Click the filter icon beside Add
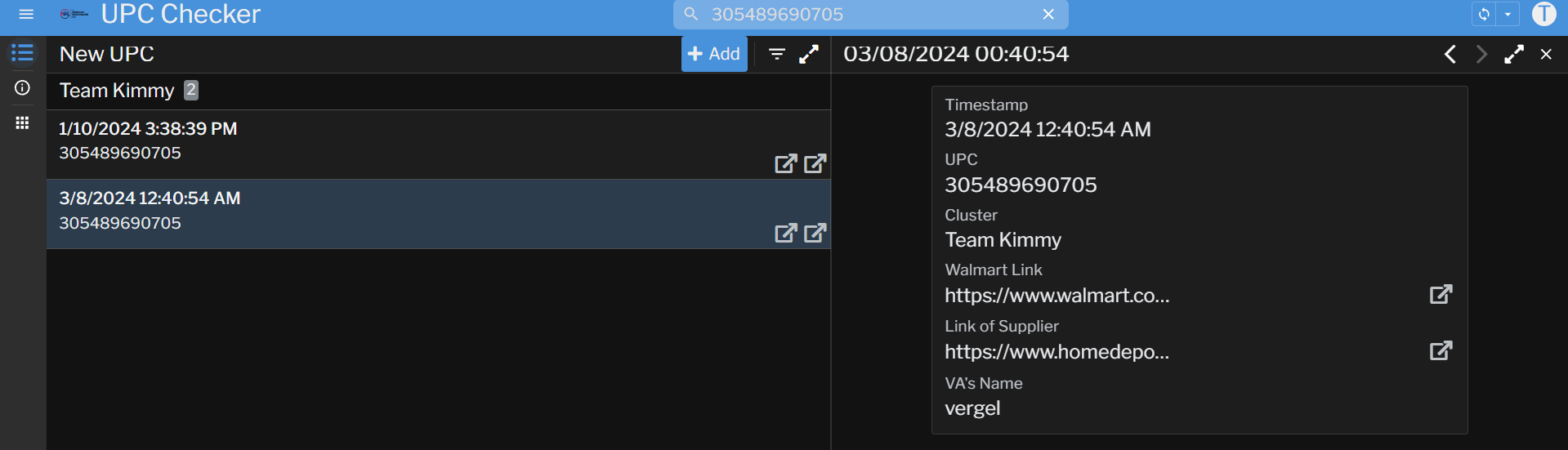 776,54
